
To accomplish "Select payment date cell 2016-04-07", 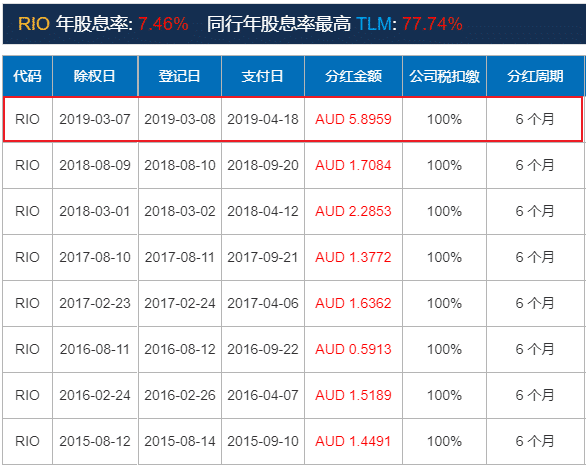I will pos(263,395).
